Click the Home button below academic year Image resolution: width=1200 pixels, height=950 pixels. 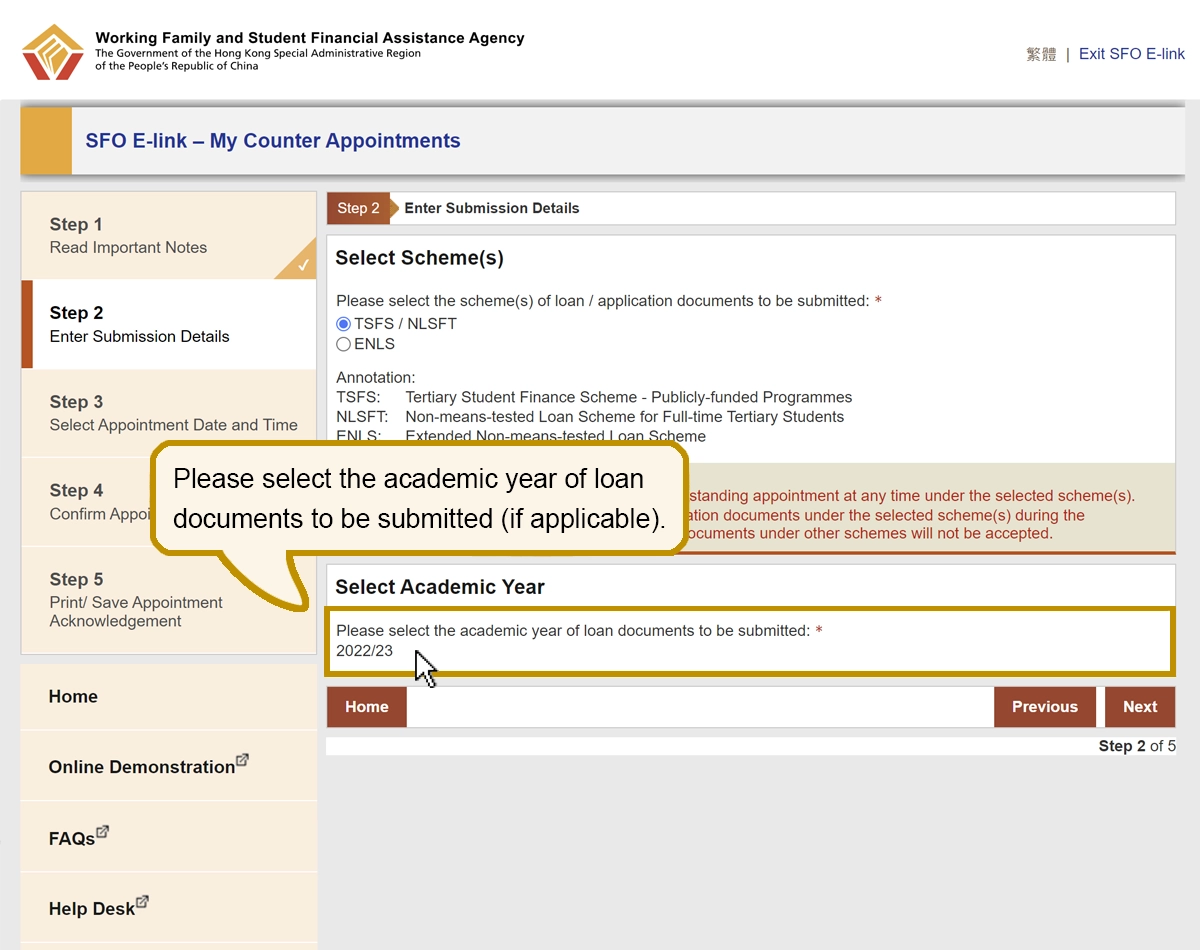click(x=367, y=707)
